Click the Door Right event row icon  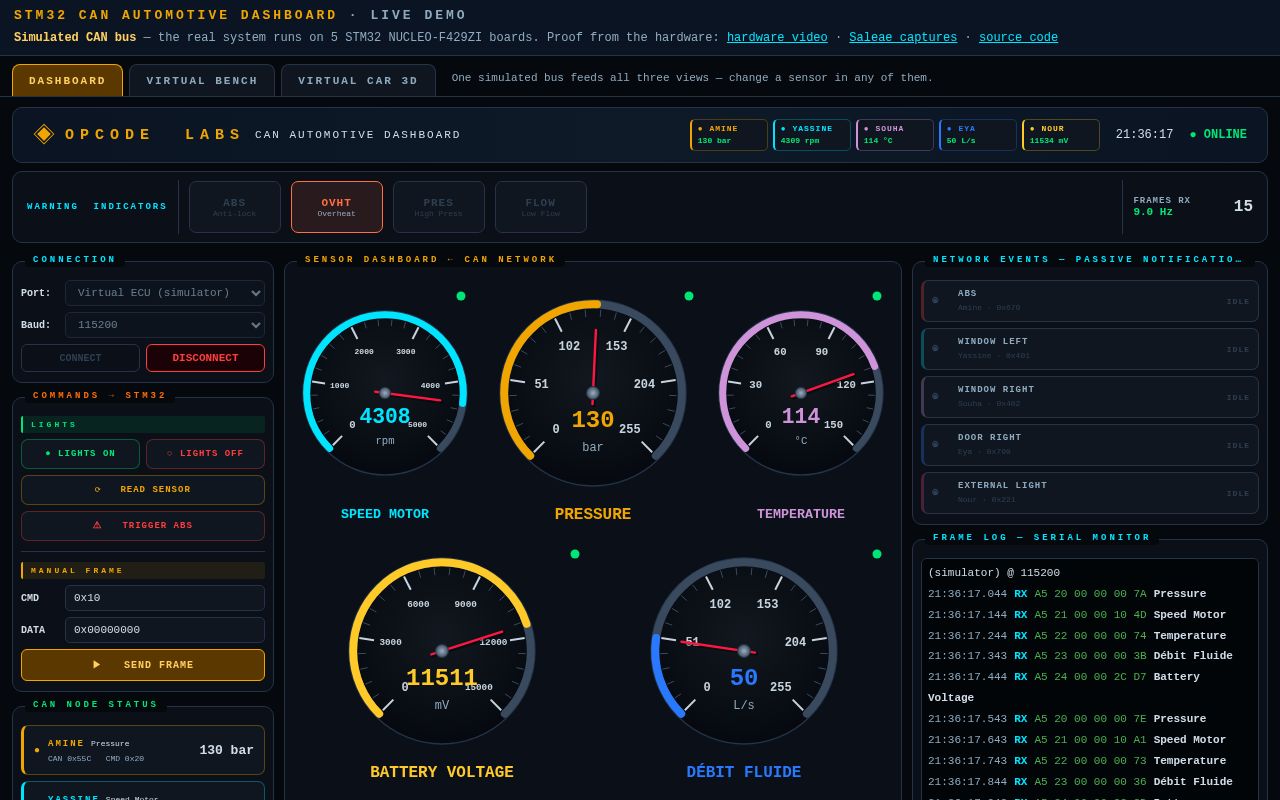coord(936,444)
